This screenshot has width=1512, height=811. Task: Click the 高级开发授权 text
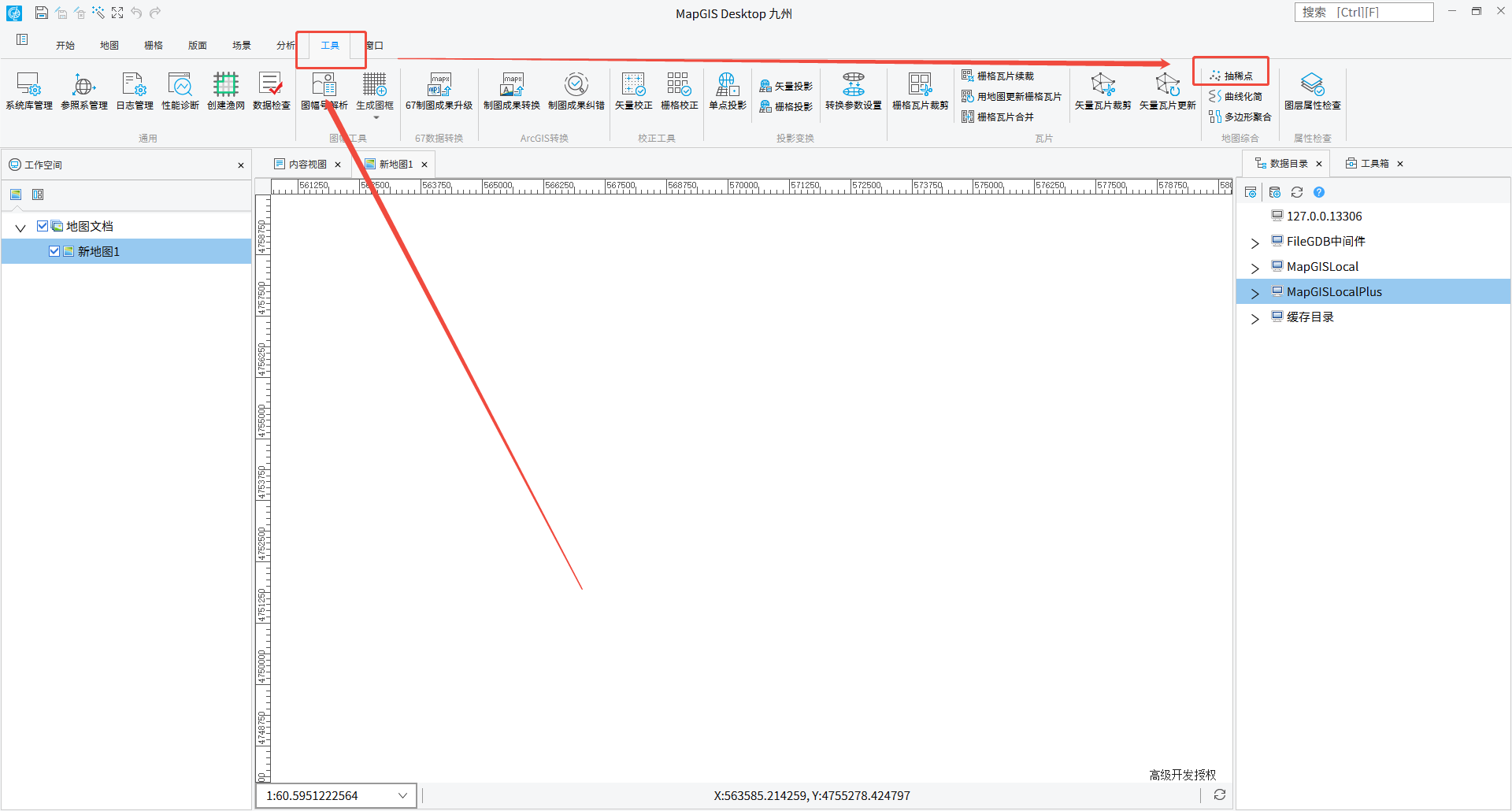click(1183, 775)
